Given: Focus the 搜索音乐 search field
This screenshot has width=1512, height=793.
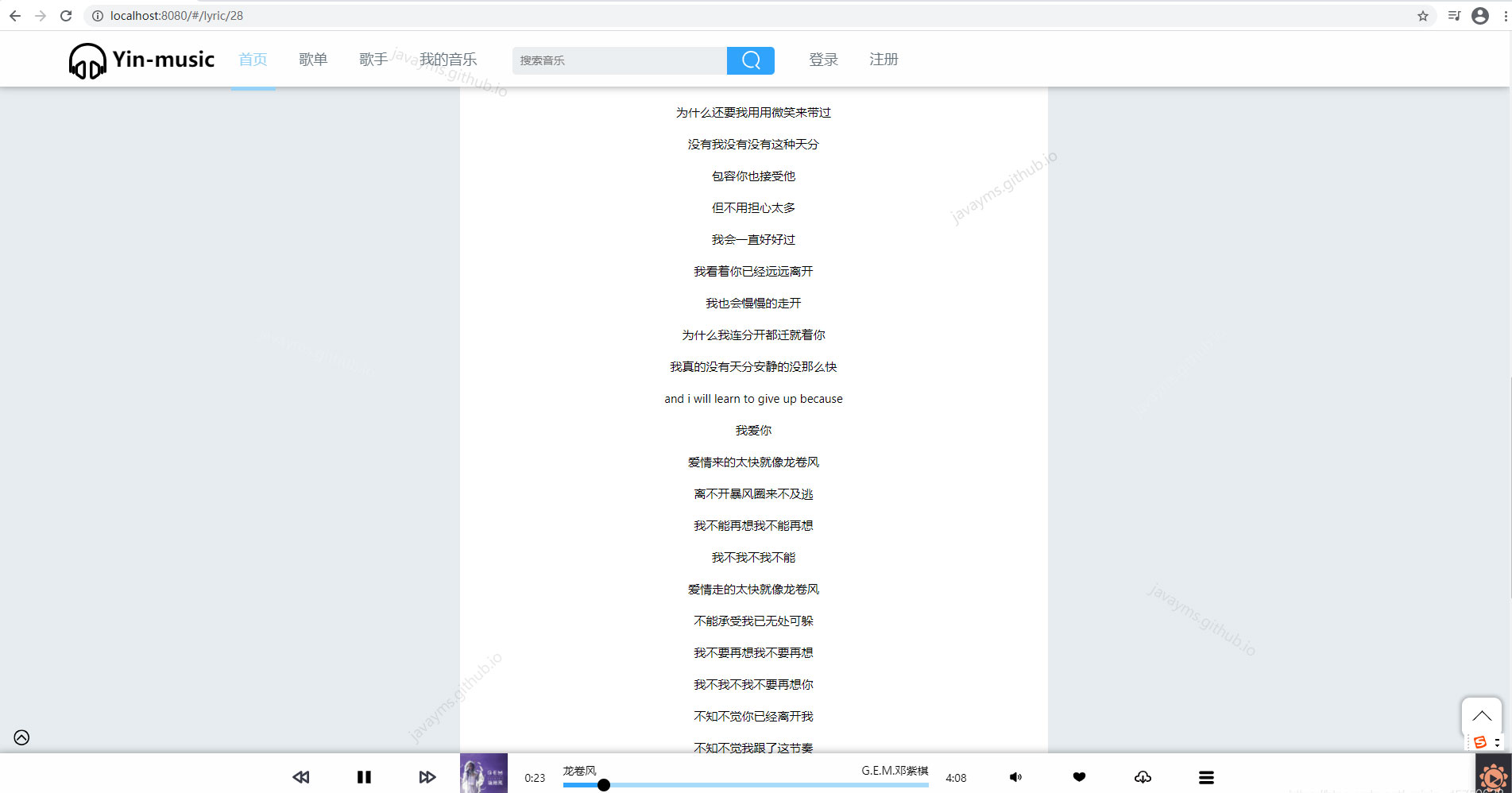Looking at the screenshot, I should [620, 60].
